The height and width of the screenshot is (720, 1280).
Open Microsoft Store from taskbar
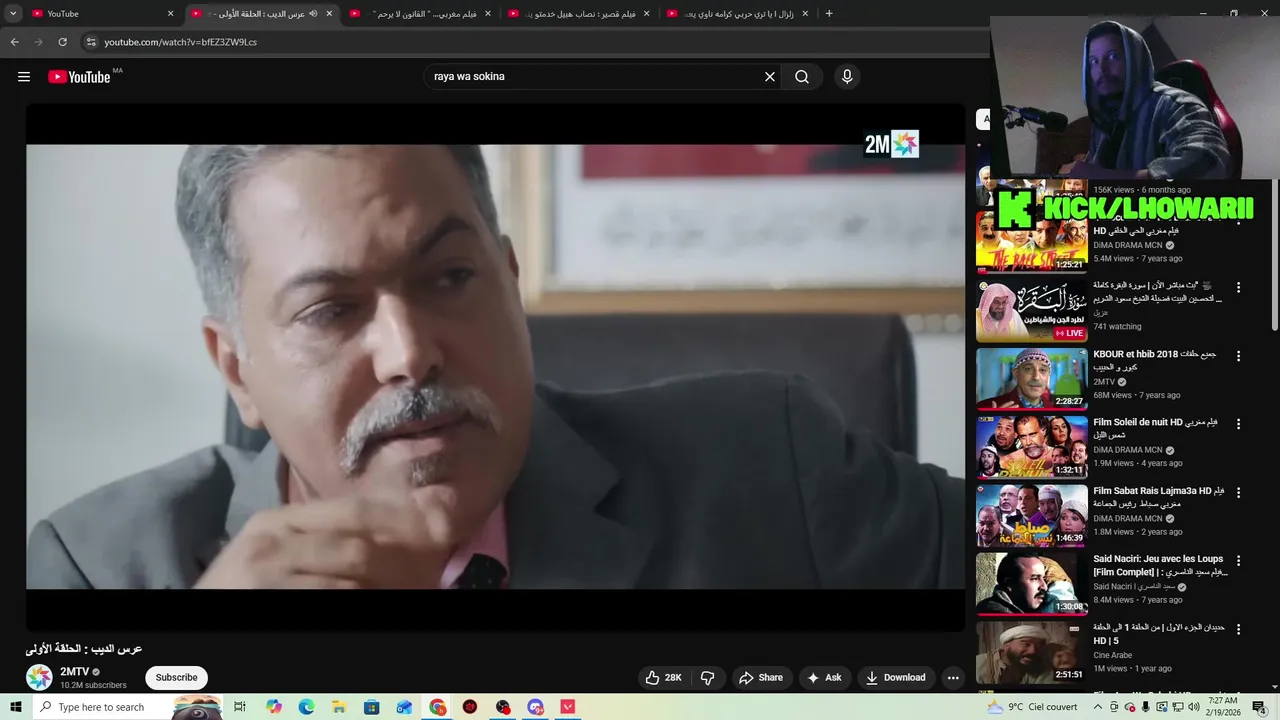pyautogui.click(x=372, y=707)
